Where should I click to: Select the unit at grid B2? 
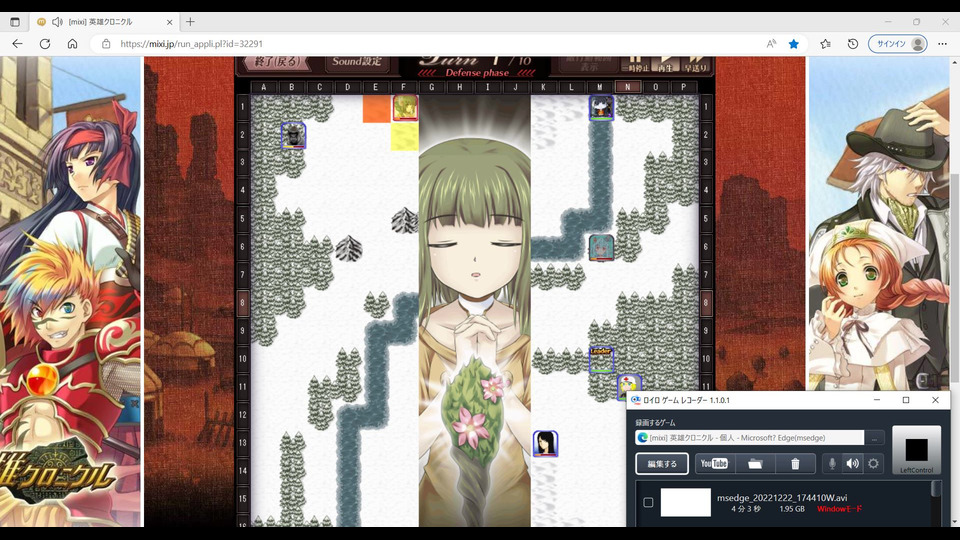tap(294, 136)
